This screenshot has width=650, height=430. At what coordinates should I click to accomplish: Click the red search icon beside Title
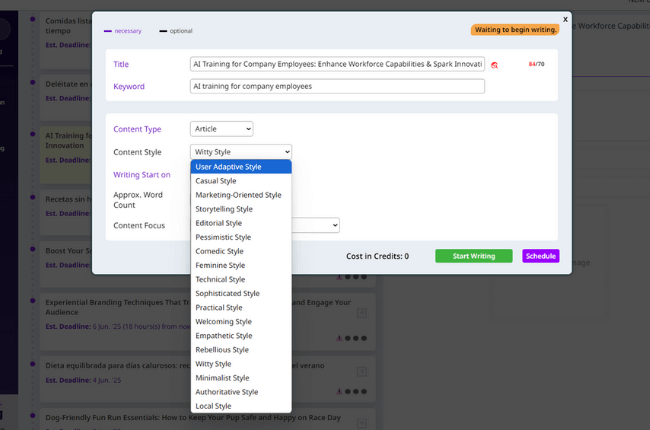coord(494,65)
